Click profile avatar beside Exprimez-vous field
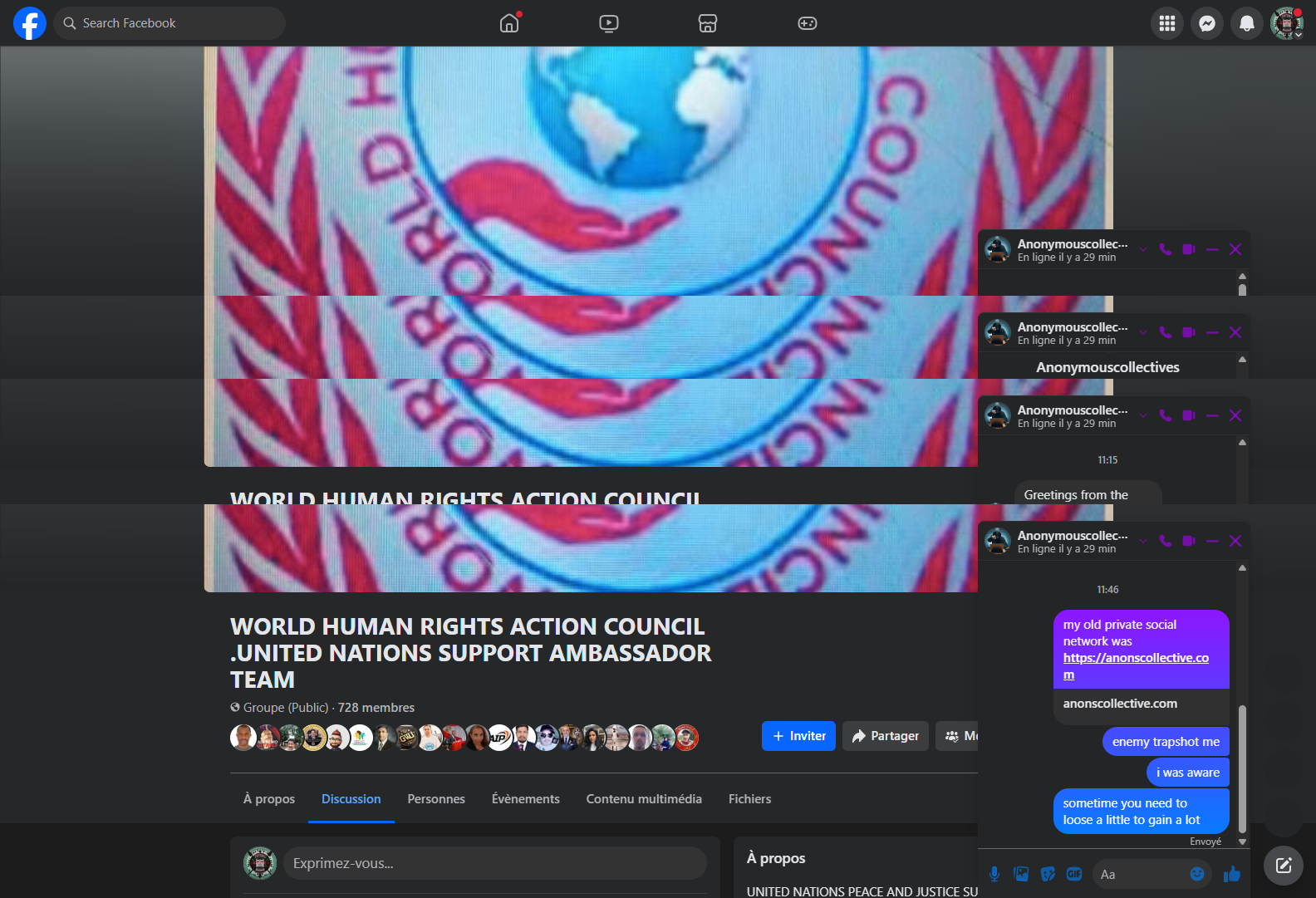Screen dimensions: 1316x898 [260, 863]
